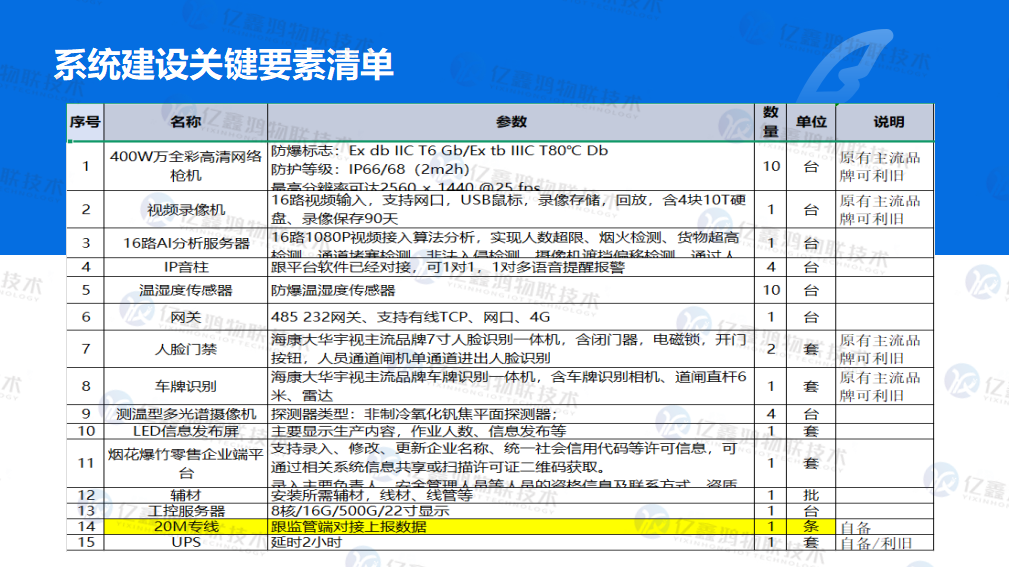
Task: Click quantity '4' in the 测温型多光谱摄像机 row
Action: [x=771, y=414]
